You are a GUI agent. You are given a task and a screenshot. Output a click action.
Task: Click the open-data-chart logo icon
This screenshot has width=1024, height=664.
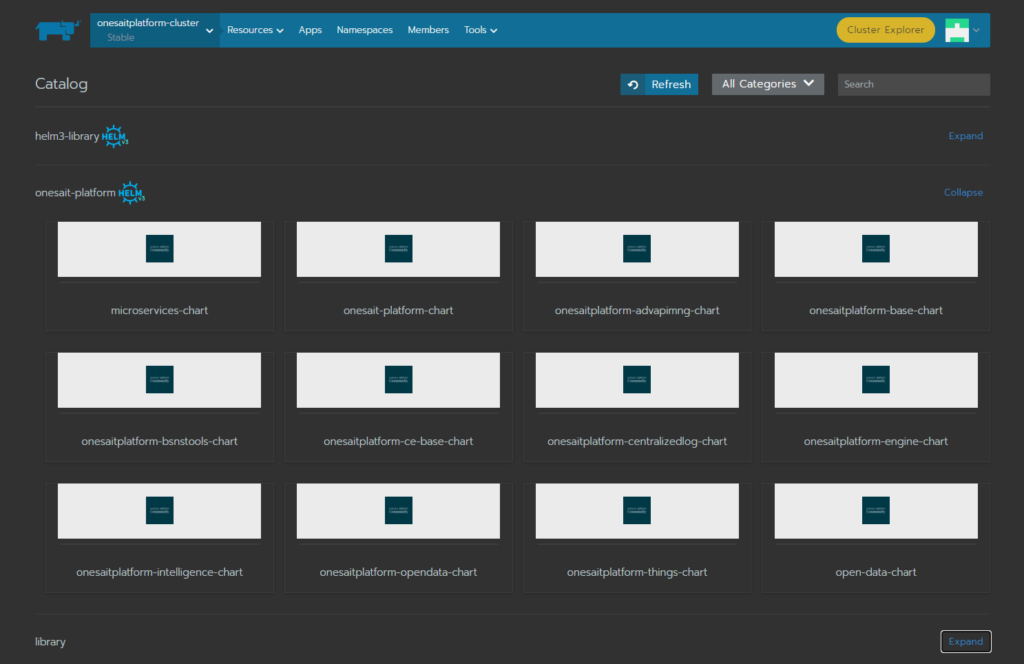pyautogui.click(x=876, y=511)
